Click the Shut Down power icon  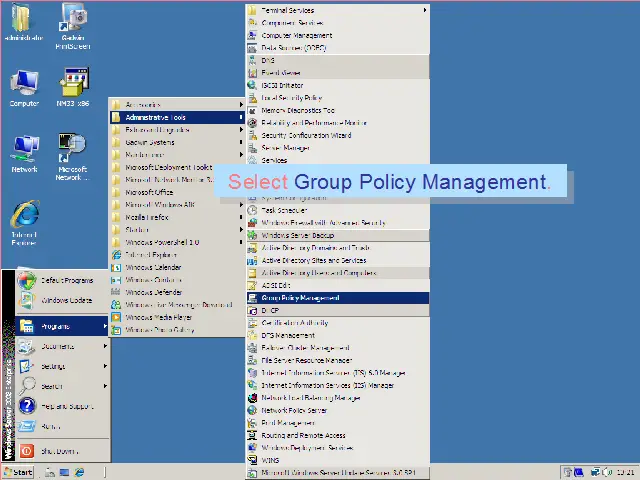tap(27, 451)
